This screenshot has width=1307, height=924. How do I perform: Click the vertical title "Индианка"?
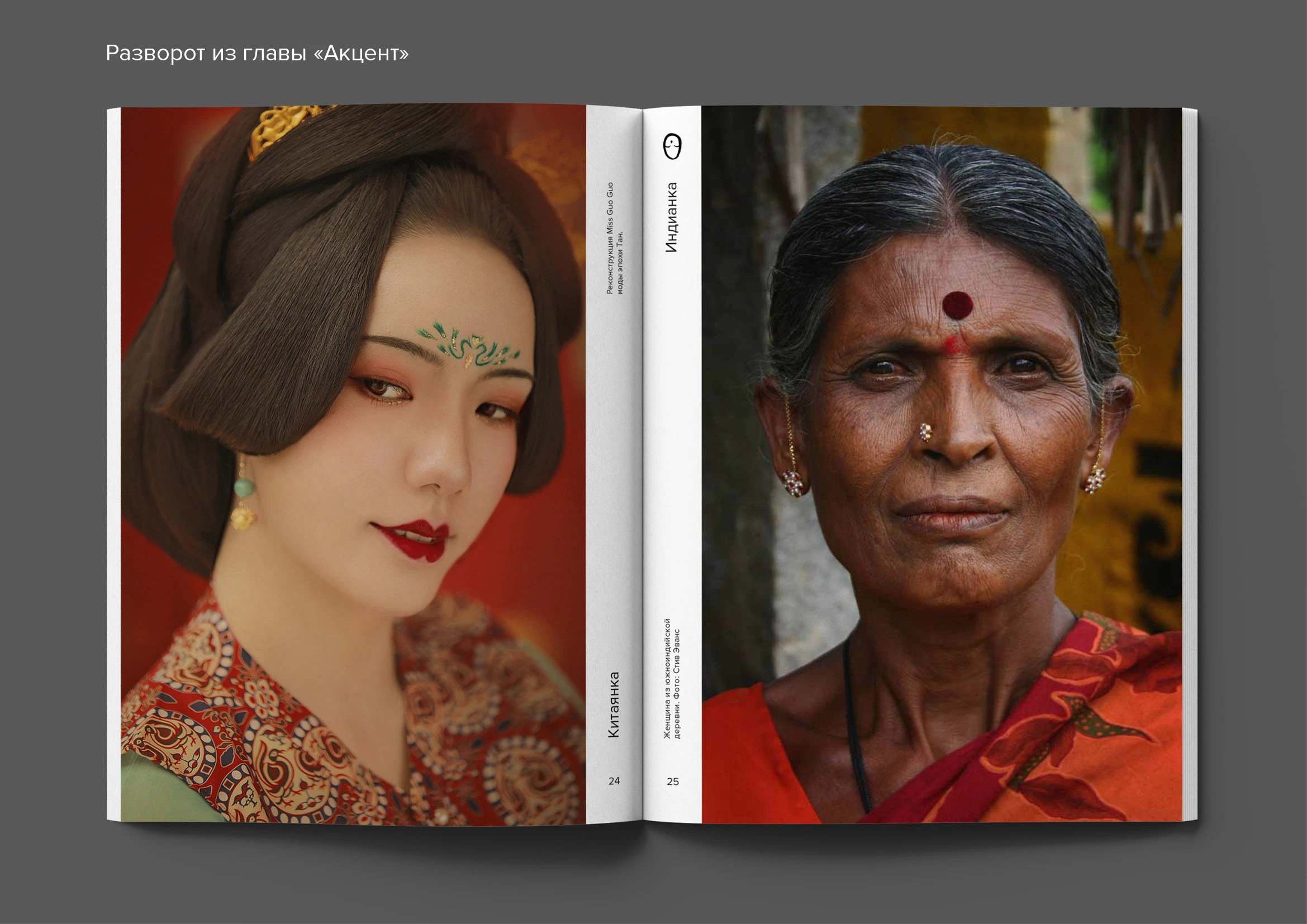tap(672, 217)
